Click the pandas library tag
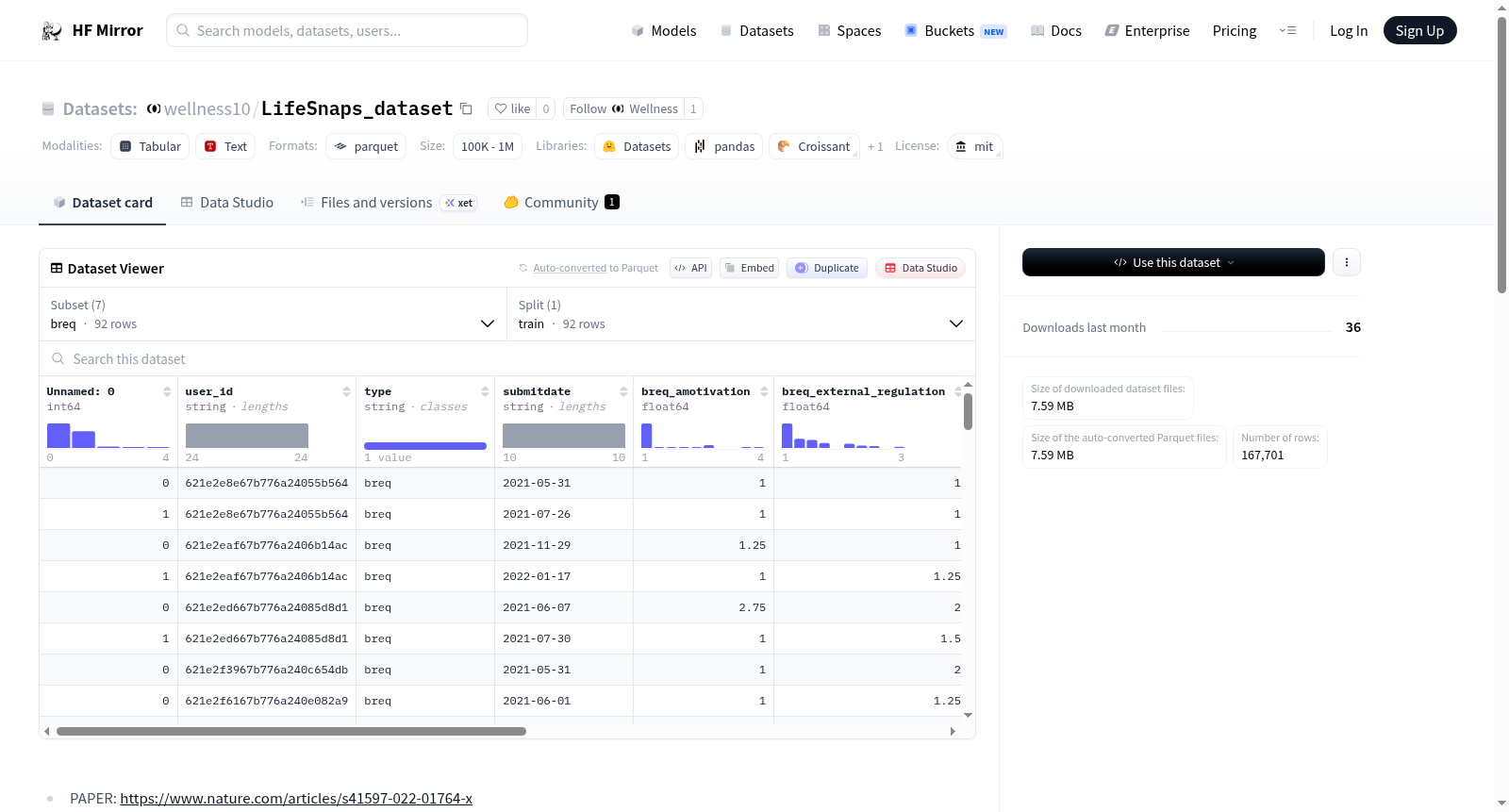 pos(724,146)
